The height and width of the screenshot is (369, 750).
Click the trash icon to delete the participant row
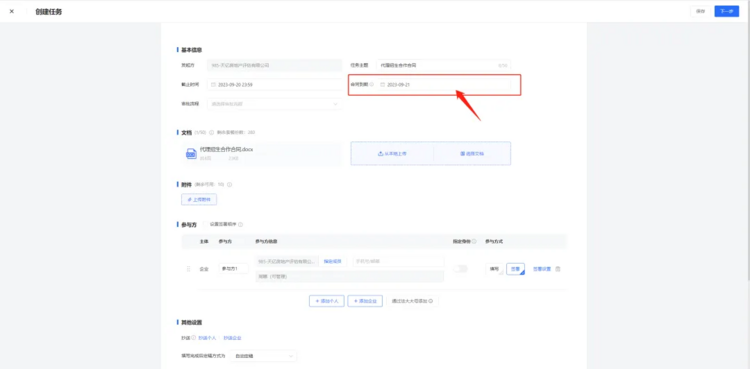click(558, 269)
